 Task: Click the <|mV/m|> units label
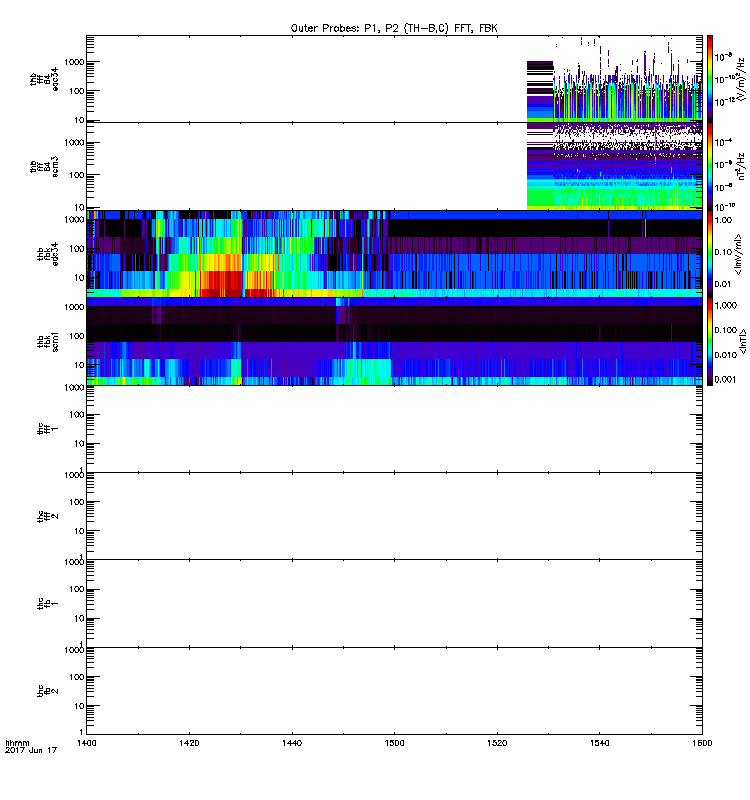pyautogui.click(x=738, y=254)
